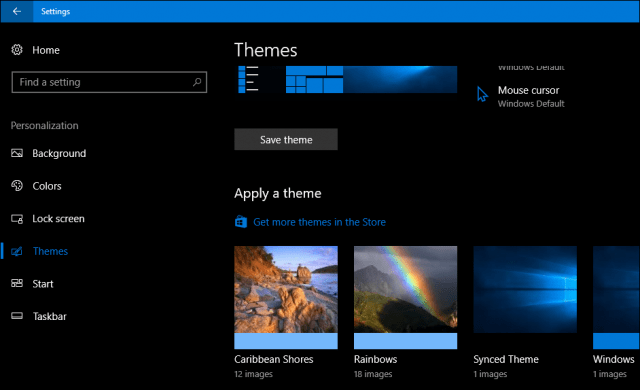640x390 pixels.
Task: Open the Mouse cursor setting label
Action: point(528,90)
